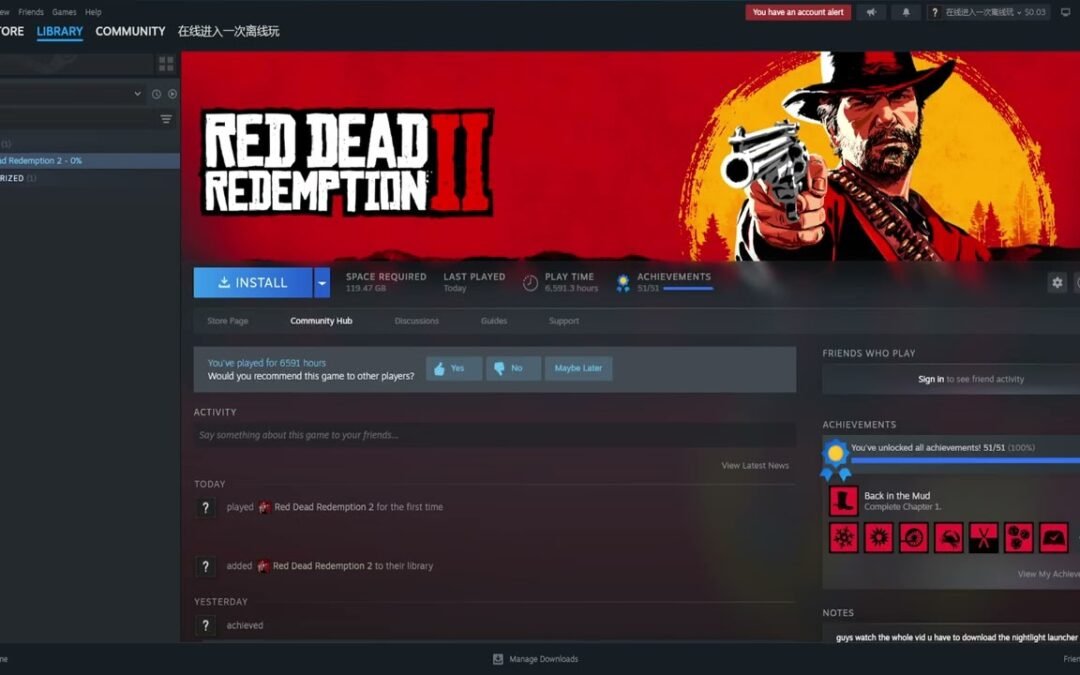This screenshot has height=675, width=1080.
Task: Click the recent activity clock icon in sidebar
Action: [156, 94]
